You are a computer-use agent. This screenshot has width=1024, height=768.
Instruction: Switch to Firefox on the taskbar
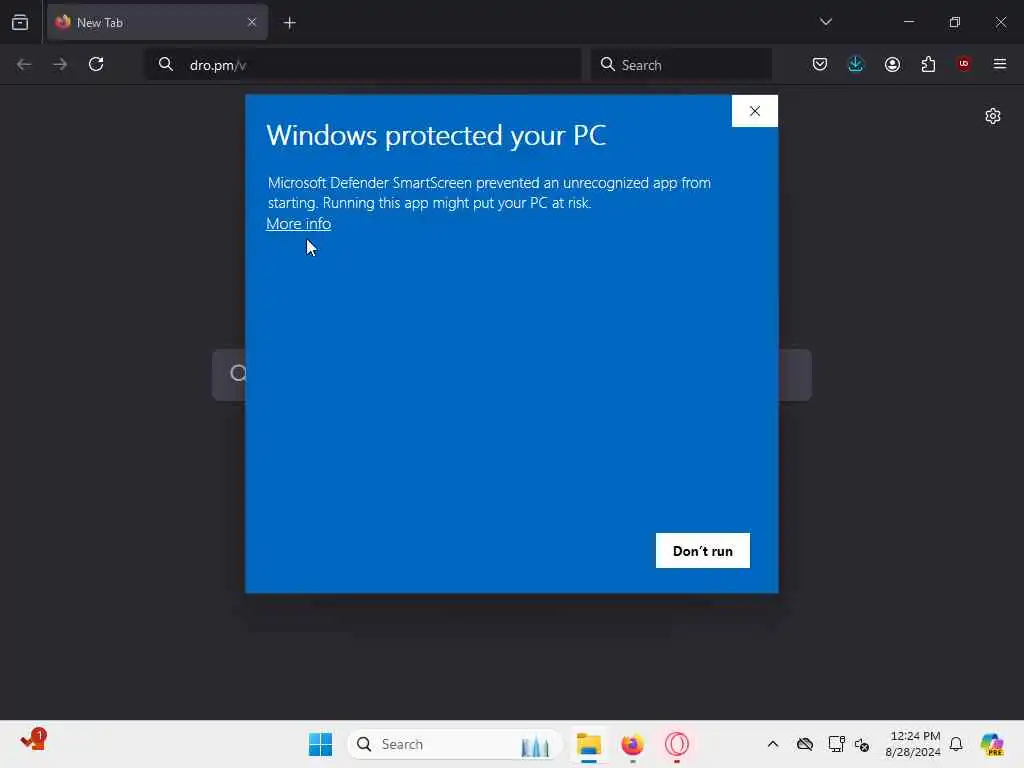click(632, 744)
